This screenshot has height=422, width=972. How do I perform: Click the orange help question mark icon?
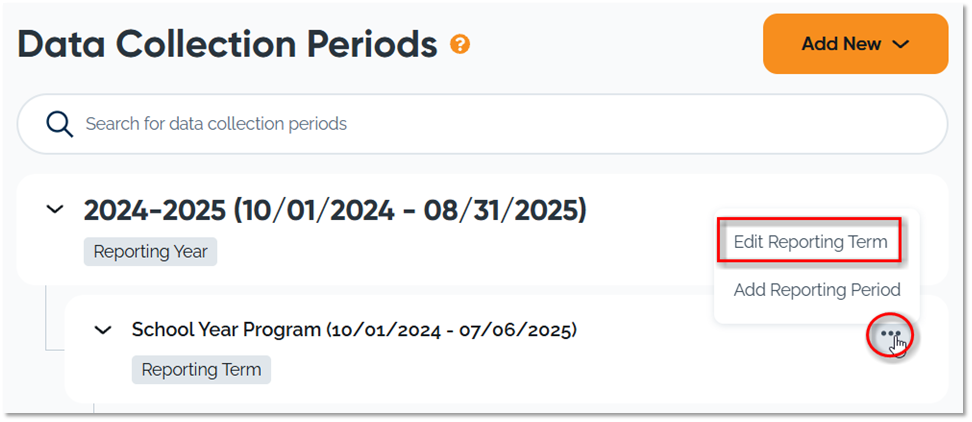(x=460, y=44)
